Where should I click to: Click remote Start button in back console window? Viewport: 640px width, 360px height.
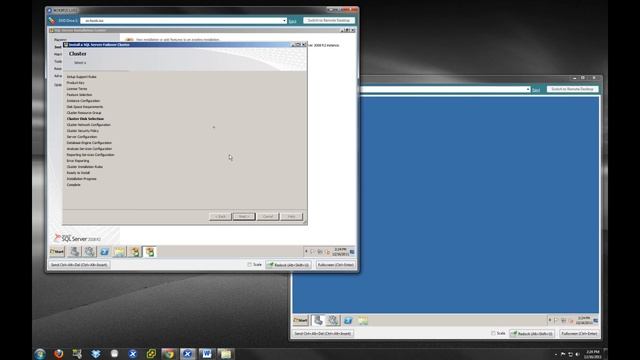(x=301, y=320)
